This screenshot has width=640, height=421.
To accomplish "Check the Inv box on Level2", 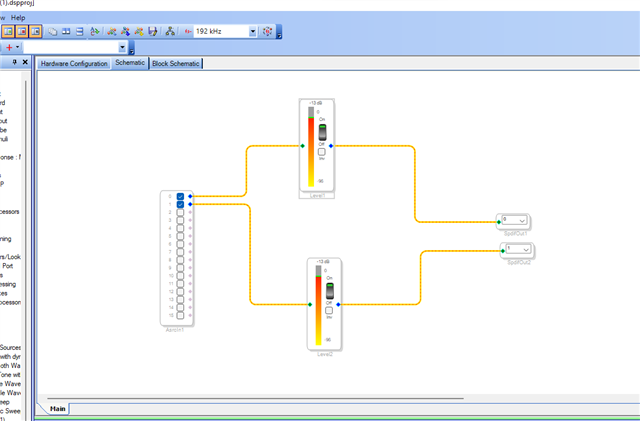I will click(329, 311).
